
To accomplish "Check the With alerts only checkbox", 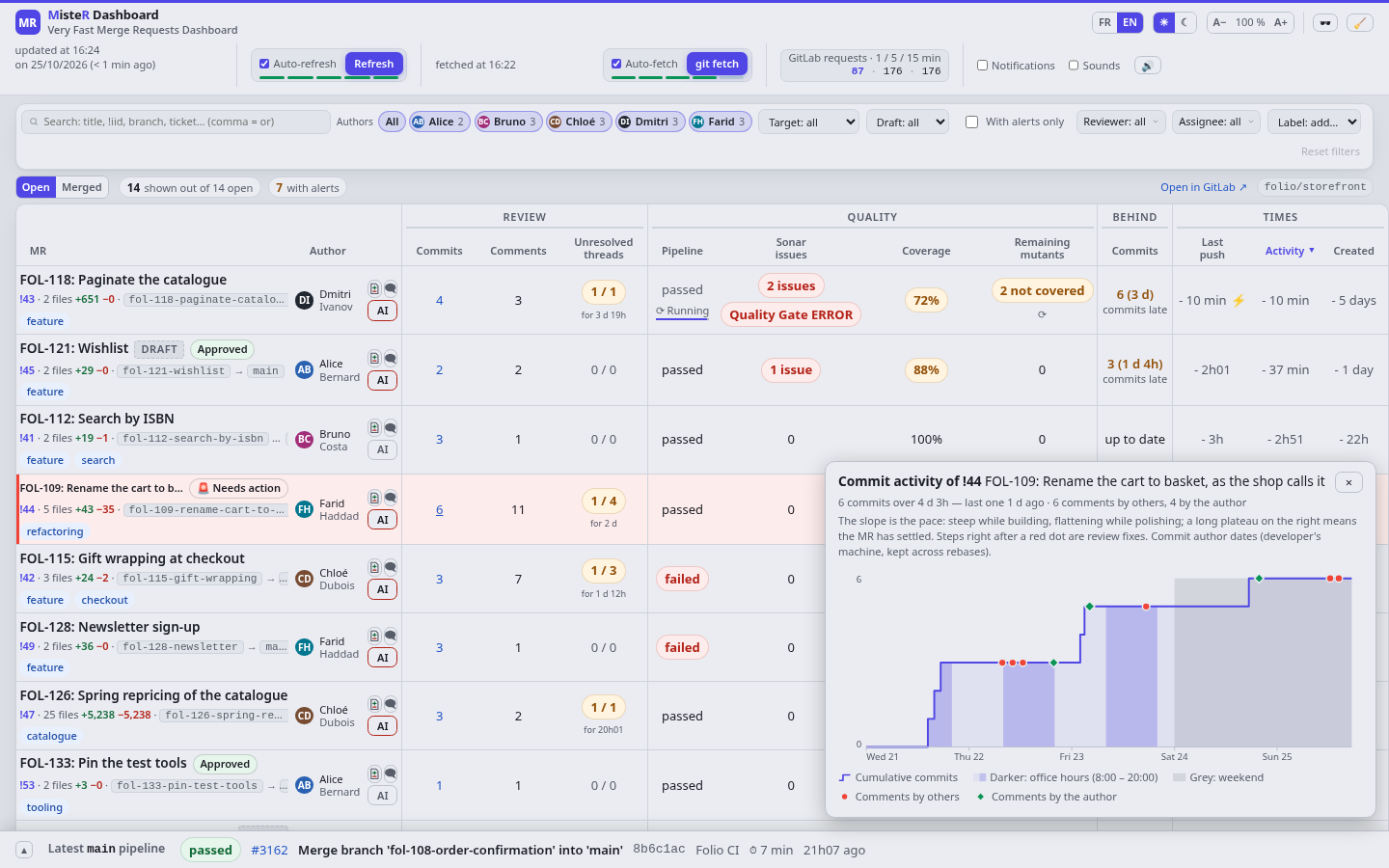I will tap(971, 122).
